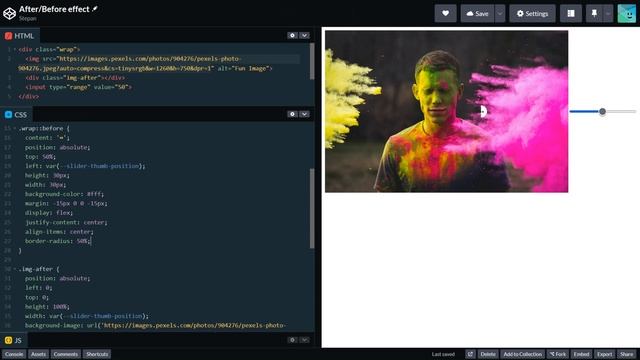Screen dimensions: 640x360
Task: Click the range slider thumb in preview
Action: (x=602, y=111)
